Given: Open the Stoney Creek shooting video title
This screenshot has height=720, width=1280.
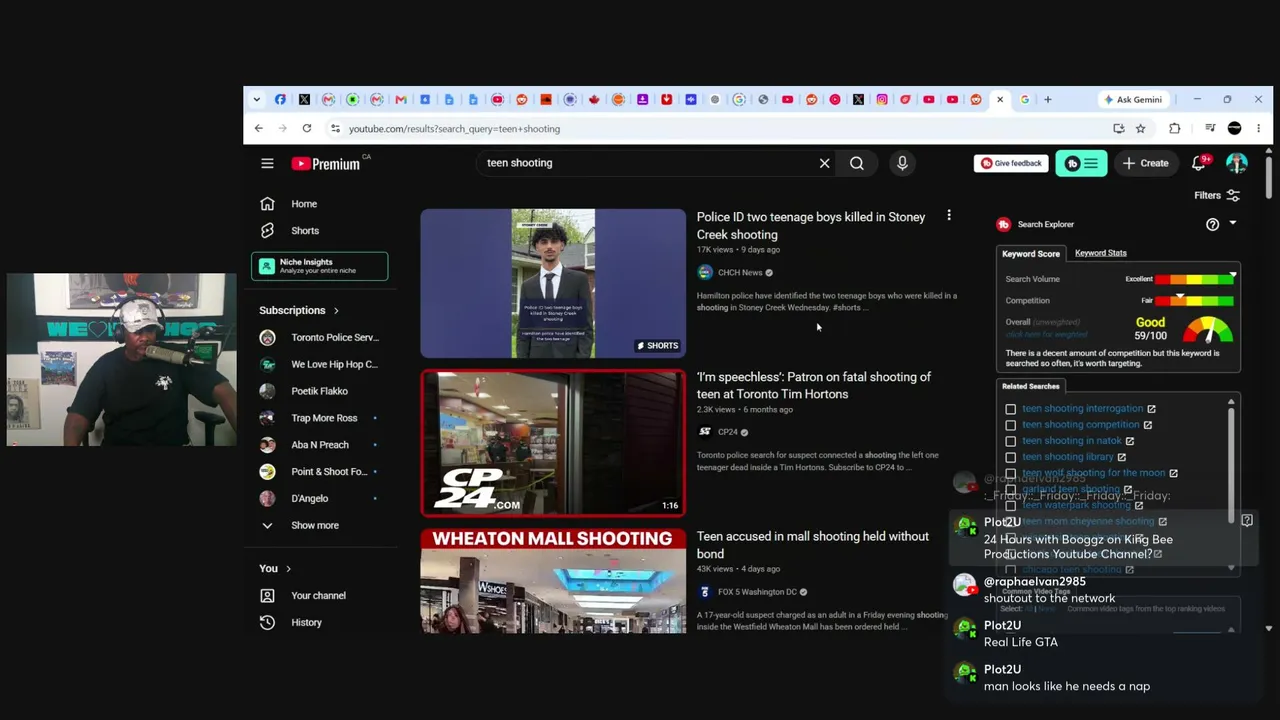Looking at the screenshot, I should point(811,226).
